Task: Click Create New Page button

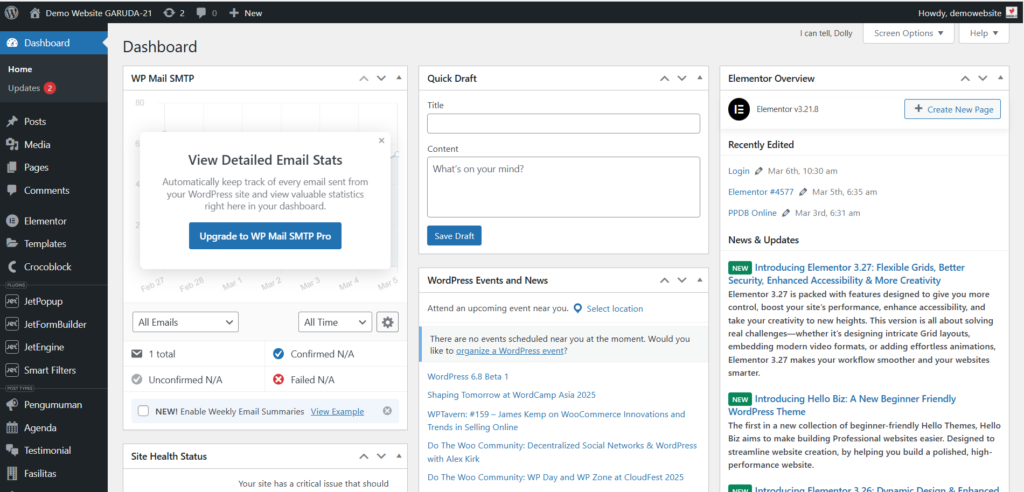Action: point(952,109)
